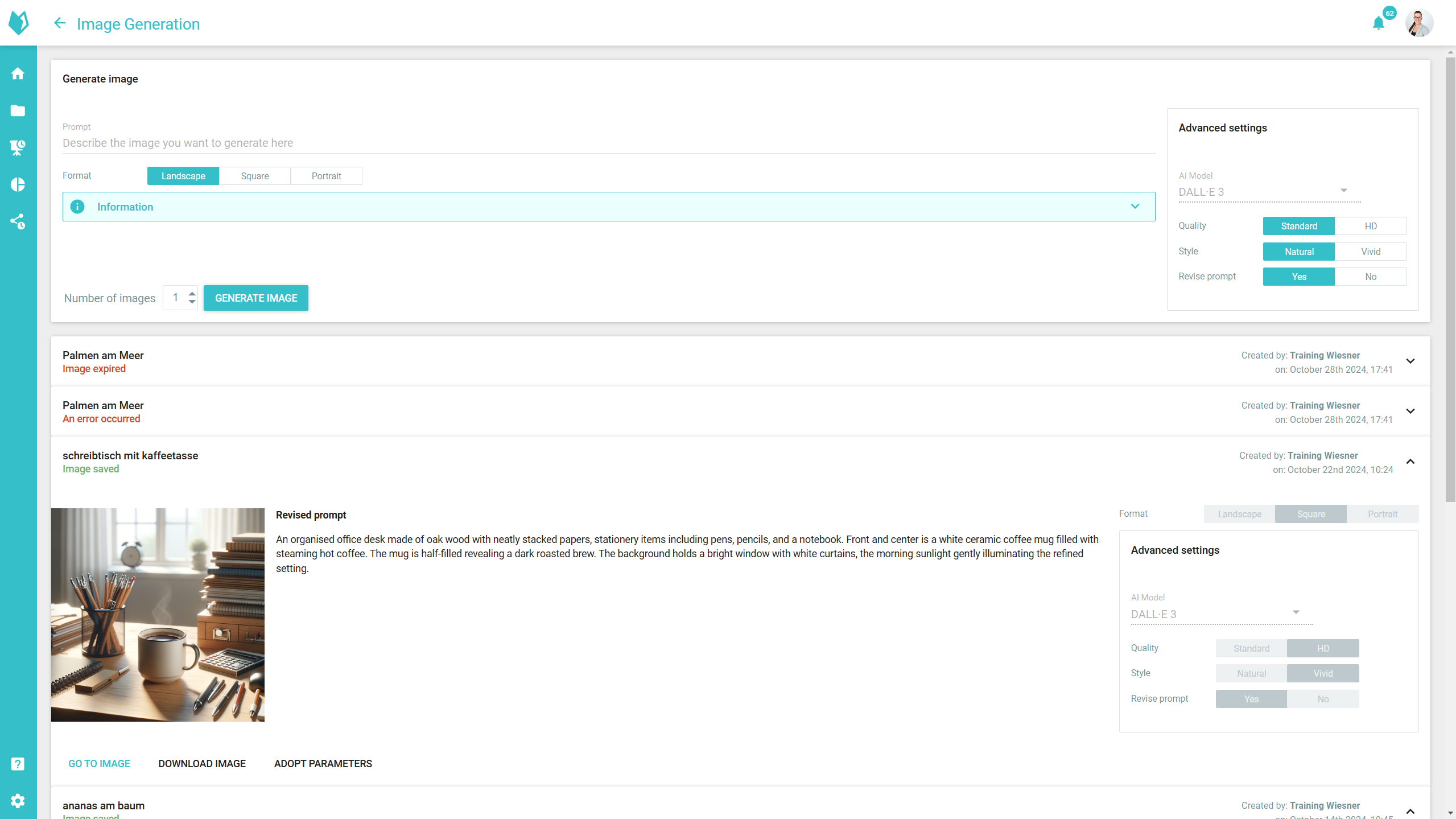Click the greyed Vivid style in saved image settings
The width and height of the screenshot is (1456, 819).
(x=1323, y=673)
